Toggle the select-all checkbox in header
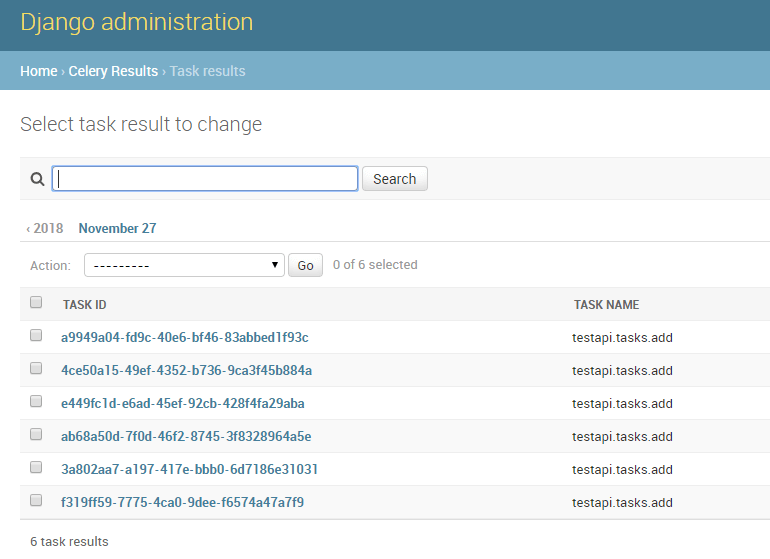This screenshot has height=559, width=770. (36, 302)
